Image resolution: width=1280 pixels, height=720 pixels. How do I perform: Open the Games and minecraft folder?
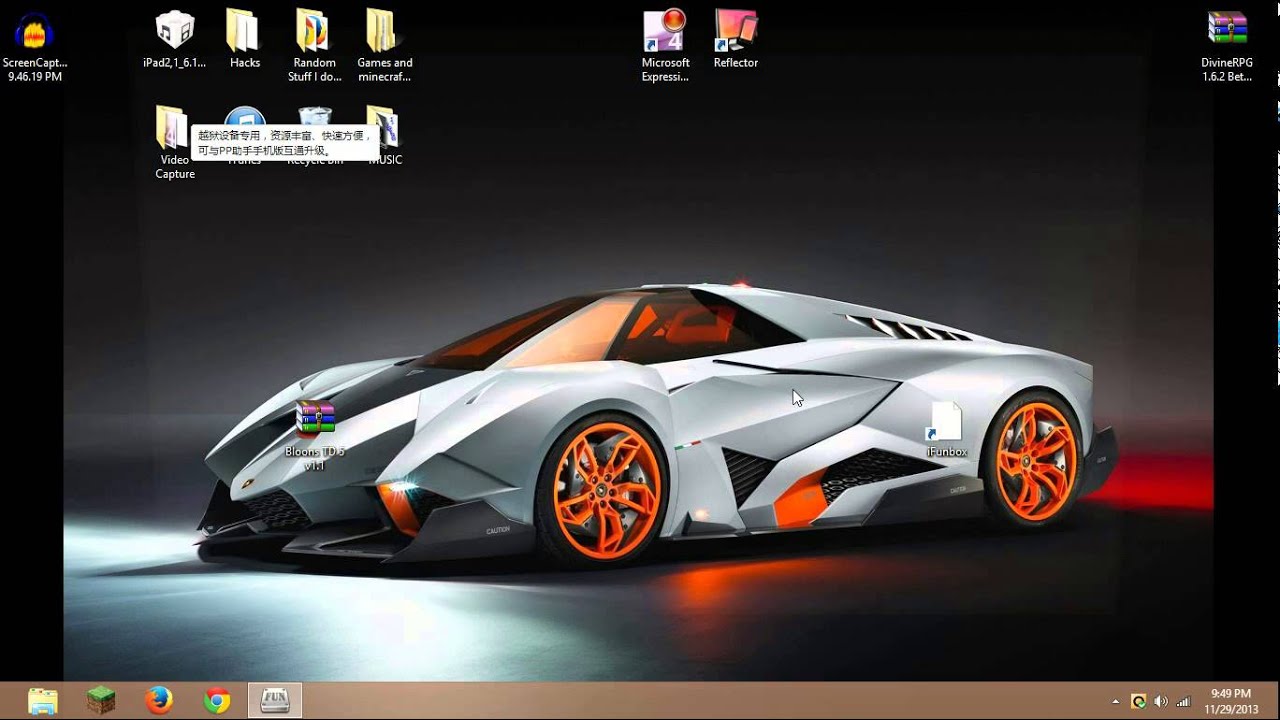click(384, 33)
